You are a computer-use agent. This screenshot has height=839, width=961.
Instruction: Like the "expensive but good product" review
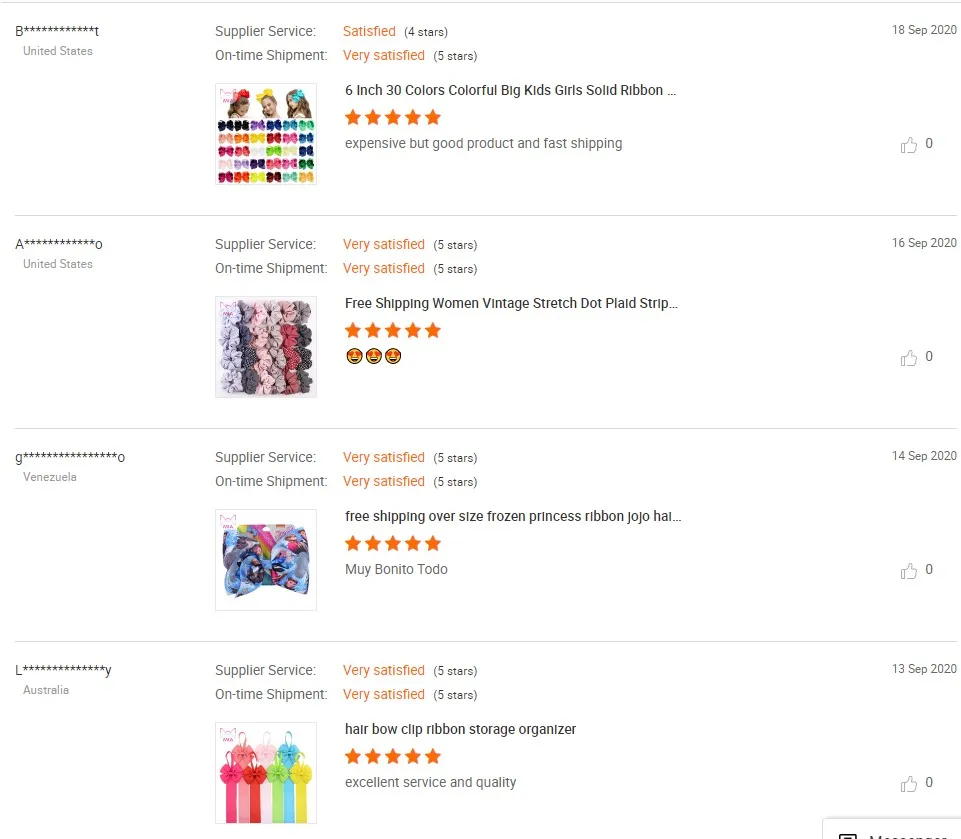[x=909, y=145]
